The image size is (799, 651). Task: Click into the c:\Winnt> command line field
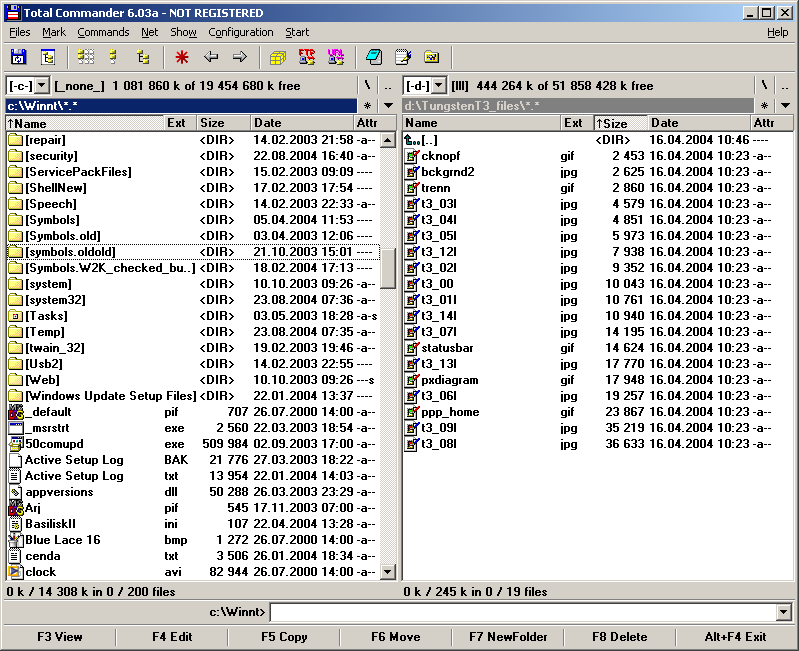click(523, 612)
